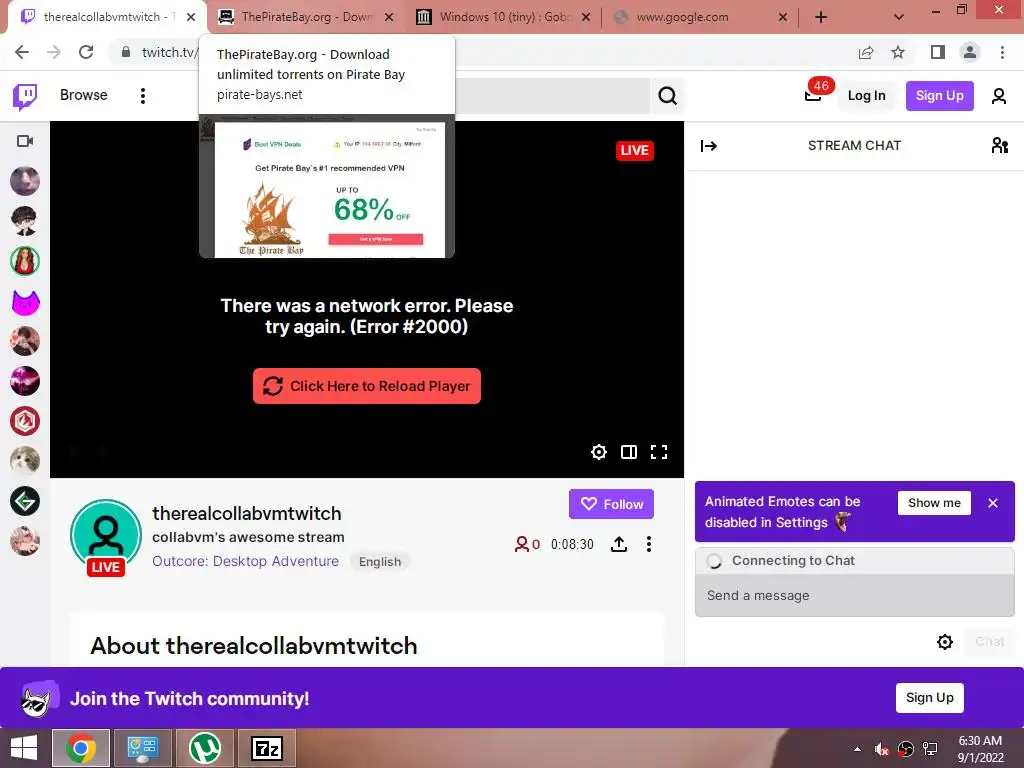The image size is (1024, 768).
Task: Click the Log In button
Action: (x=866, y=96)
